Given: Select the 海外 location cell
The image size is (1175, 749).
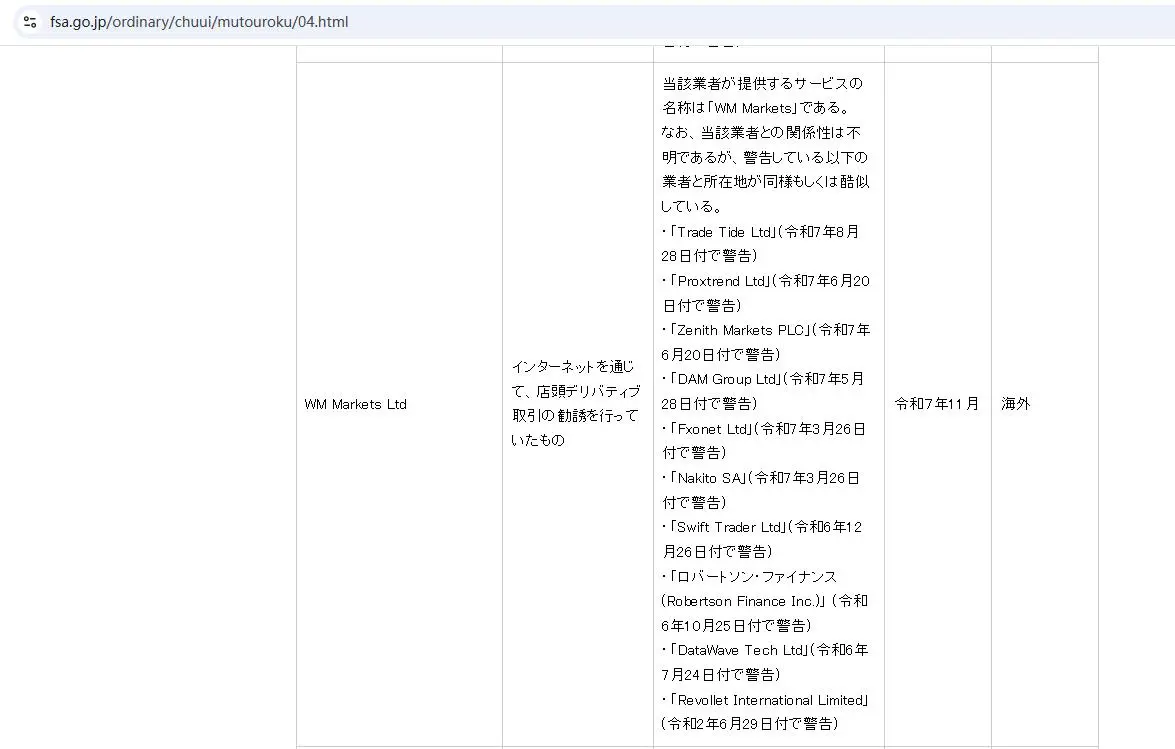Looking at the screenshot, I should pos(1045,404).
